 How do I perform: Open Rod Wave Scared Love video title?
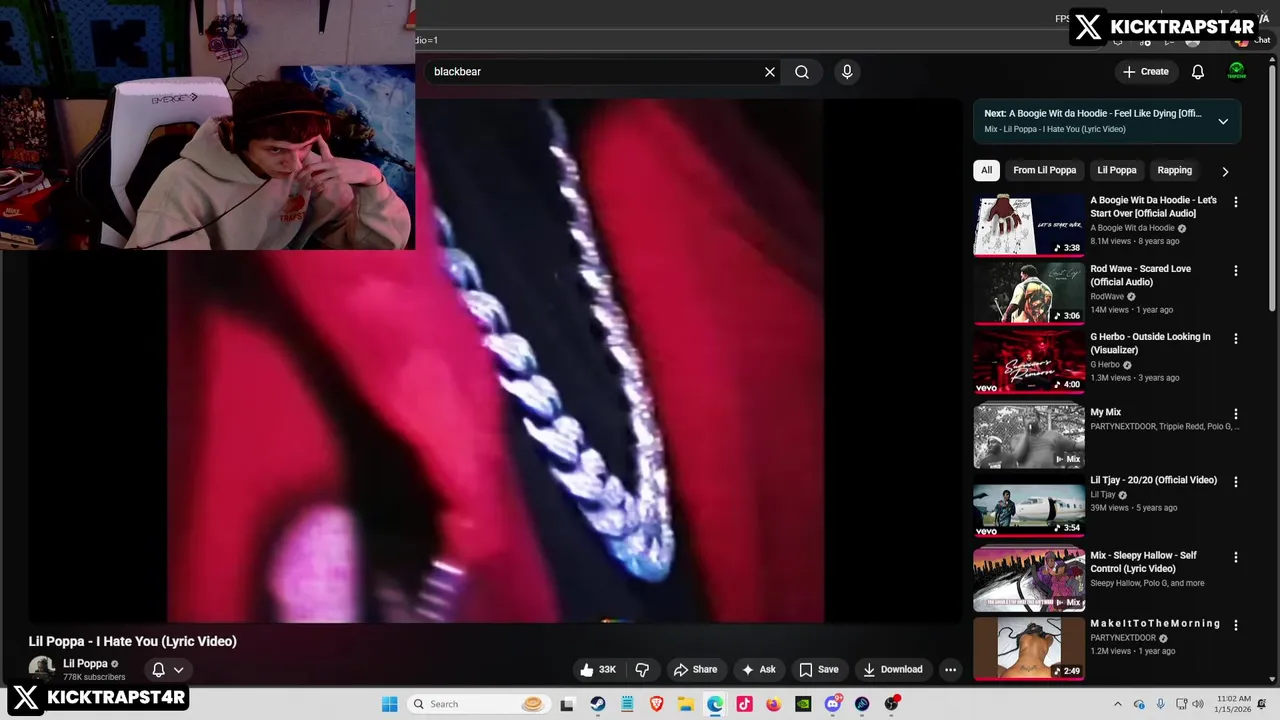pos(1140,275)
